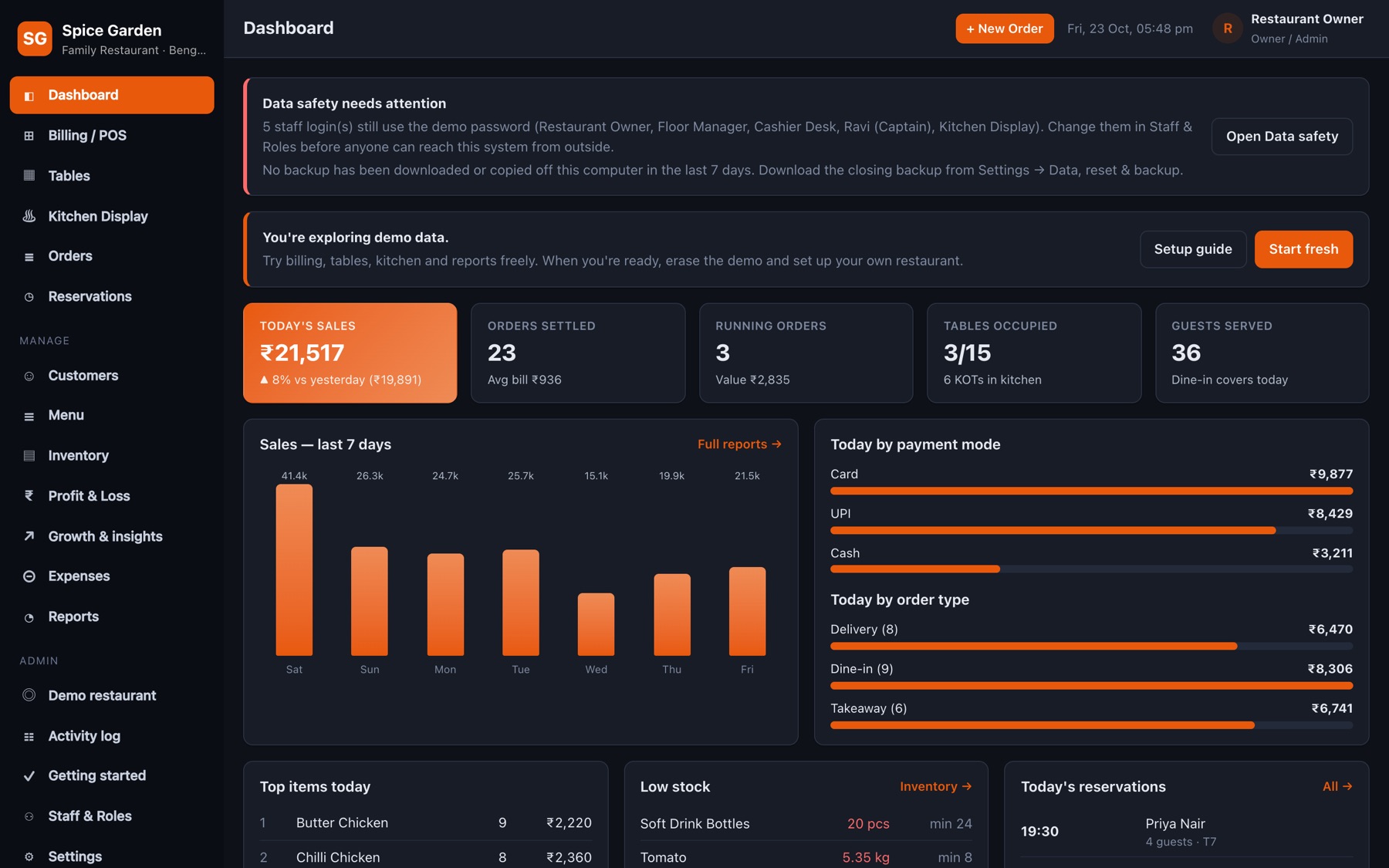Open the Inventory link in Low stock
The height and width of the screenshot is (868, 1389).
point(935,786)
